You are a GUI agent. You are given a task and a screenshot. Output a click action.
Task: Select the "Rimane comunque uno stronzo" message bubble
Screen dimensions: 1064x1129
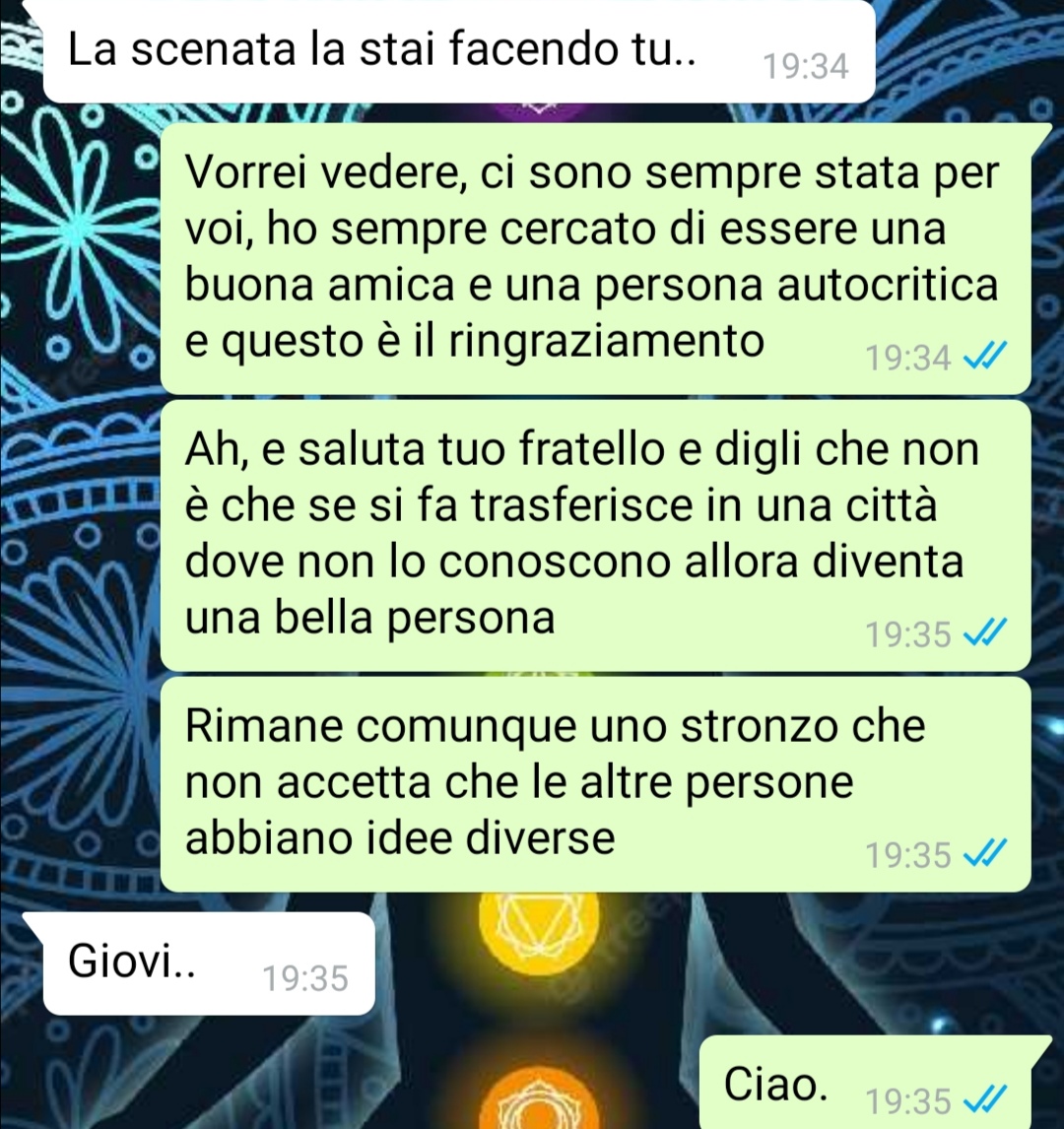click(x=595, y=784)
